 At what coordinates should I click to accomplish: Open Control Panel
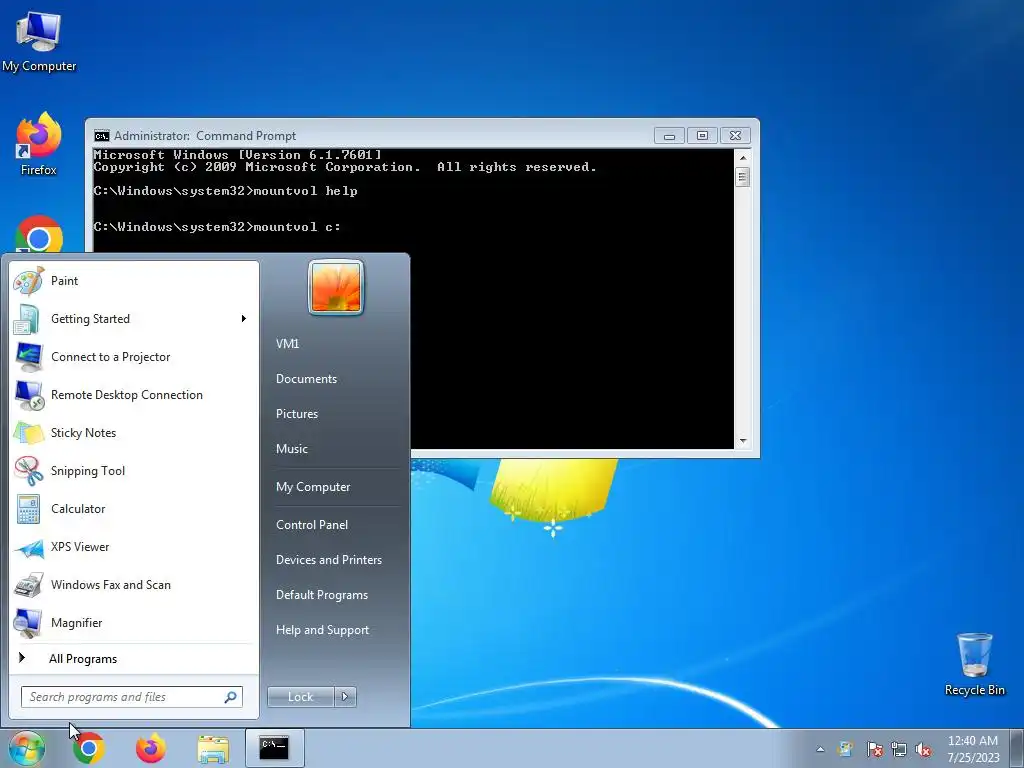tap(312, 525)
